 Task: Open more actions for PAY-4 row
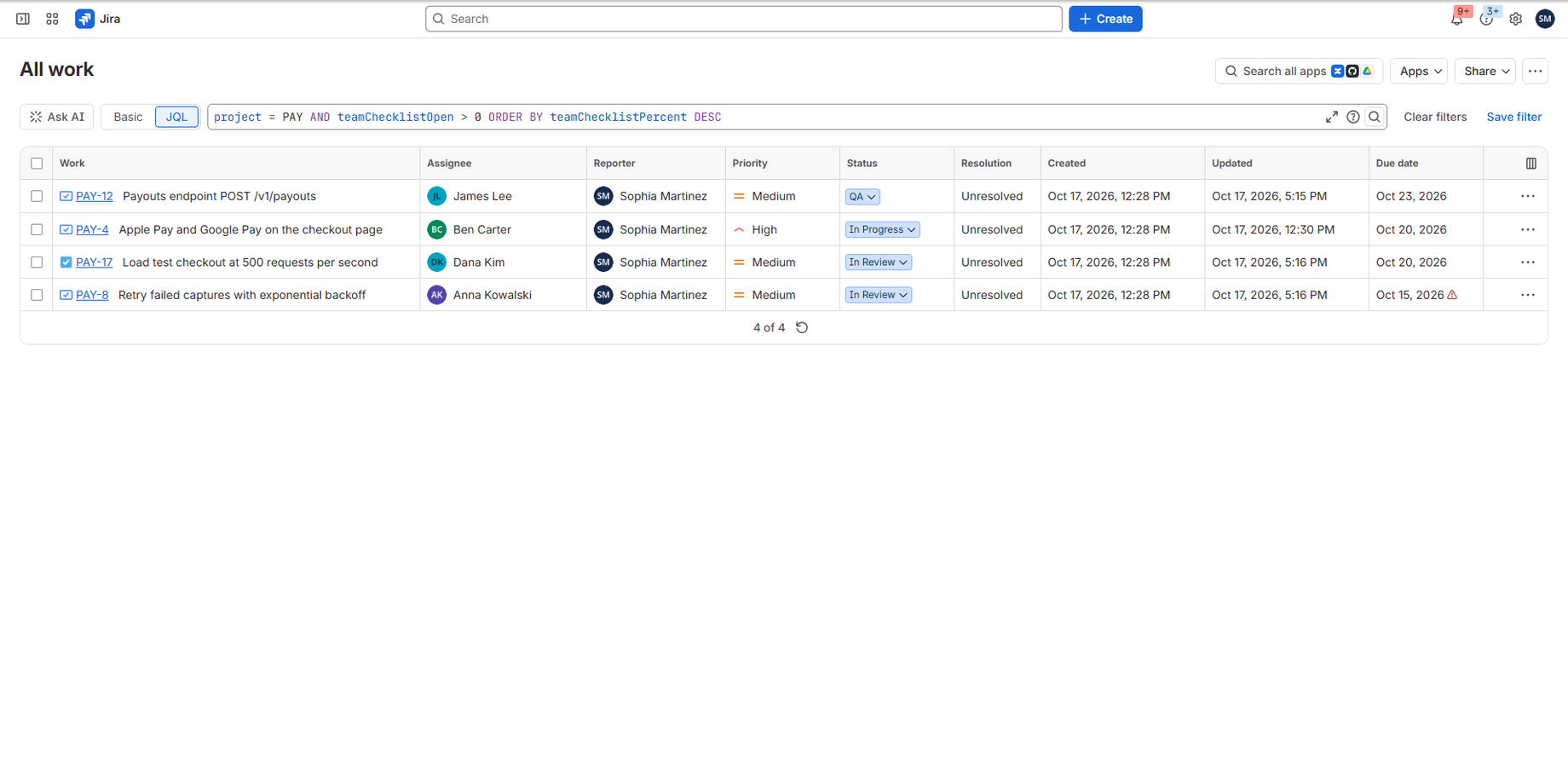[1527, 229]
